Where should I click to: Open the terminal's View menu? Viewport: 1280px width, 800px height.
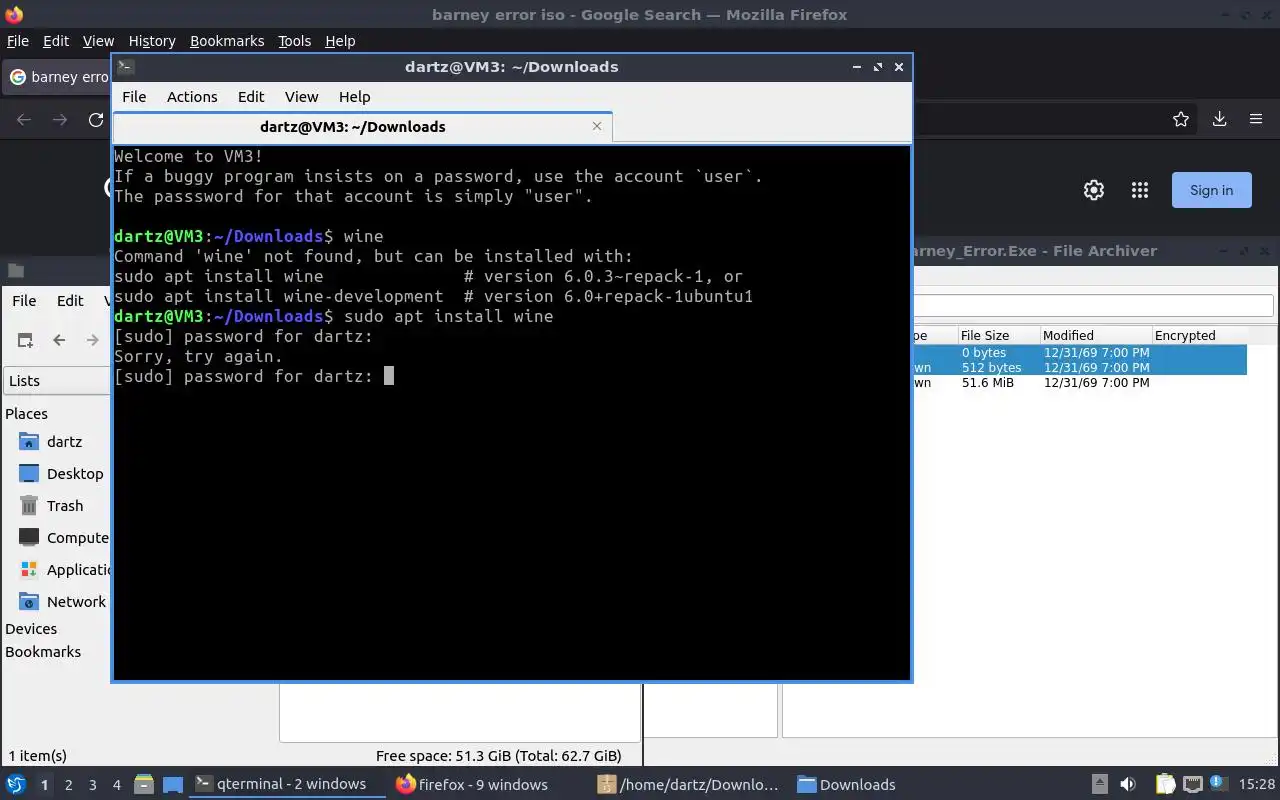click(x=301, y=97)
